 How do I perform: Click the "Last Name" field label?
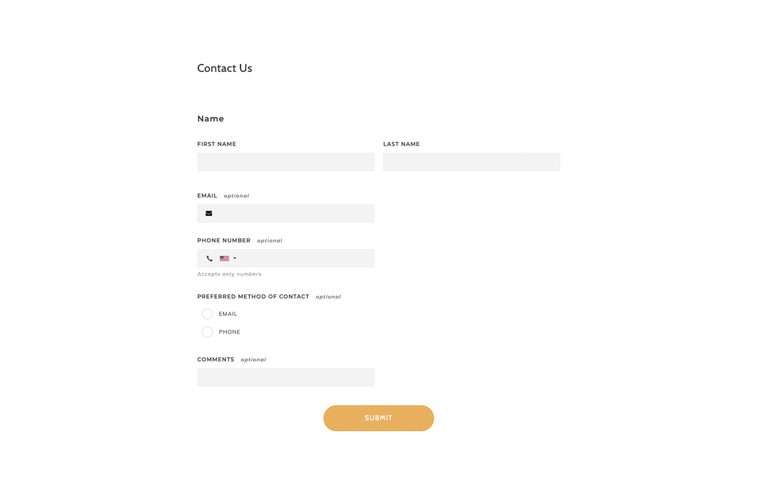(401, 144)
